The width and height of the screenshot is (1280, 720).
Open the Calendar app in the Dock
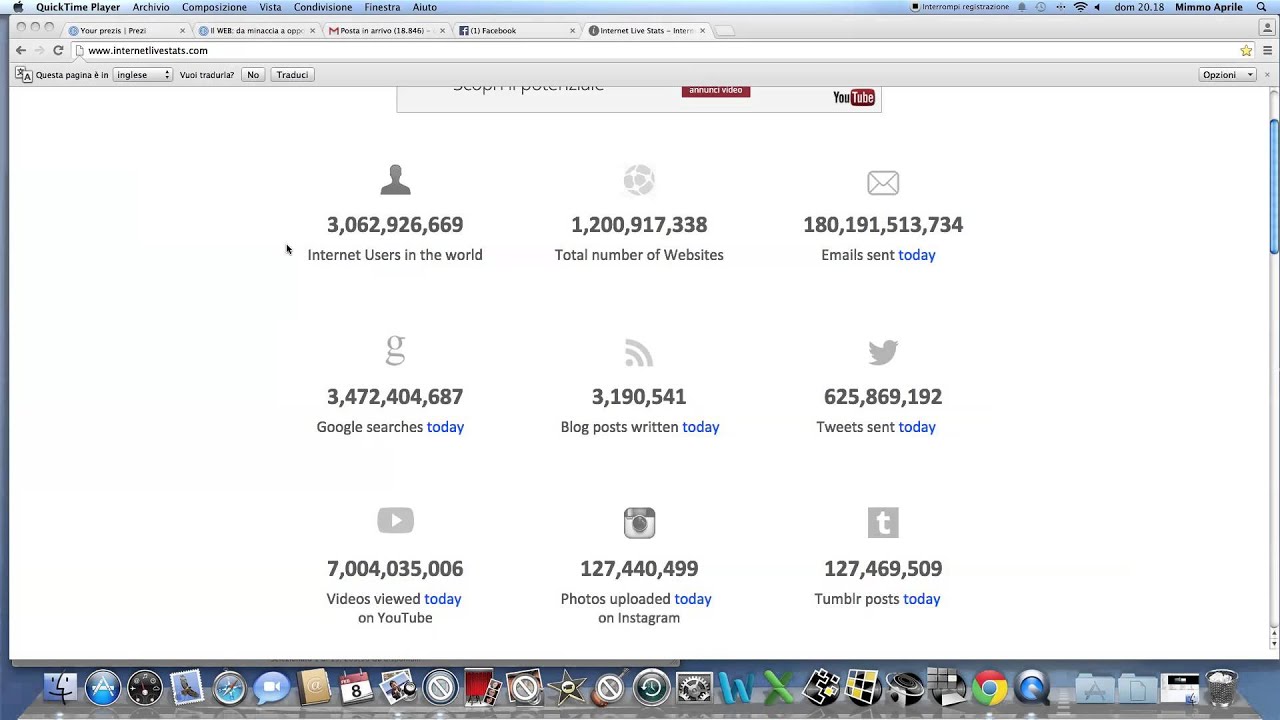tap(356, 688)
